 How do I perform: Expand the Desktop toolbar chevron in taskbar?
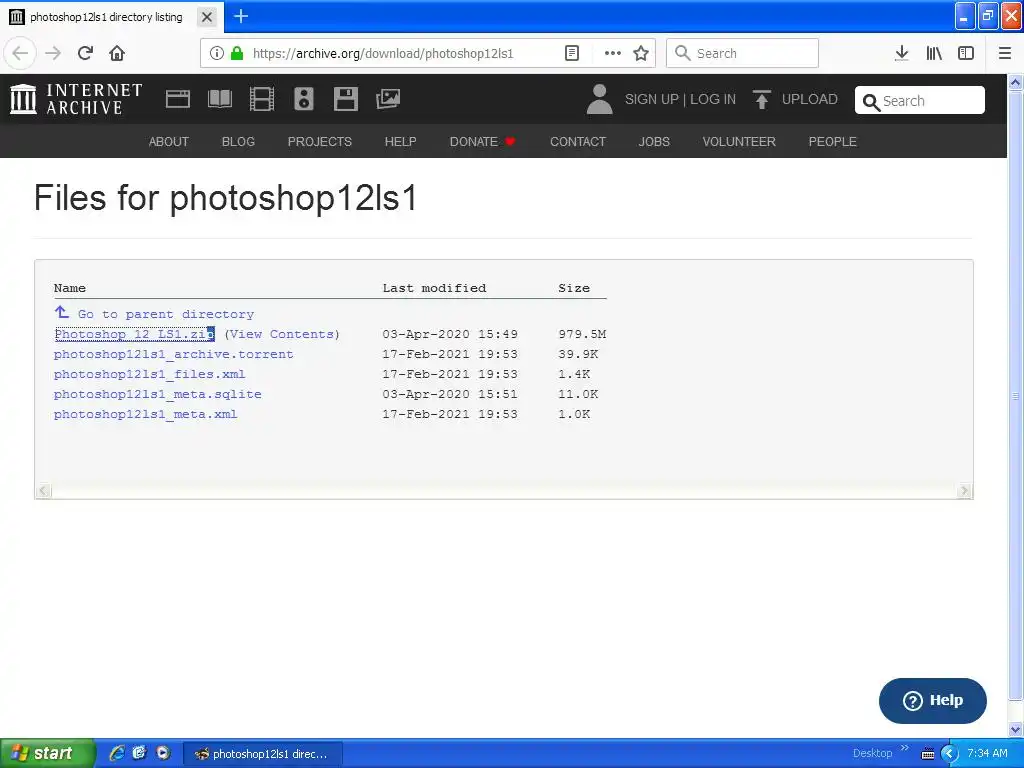[x=904, y=748]
